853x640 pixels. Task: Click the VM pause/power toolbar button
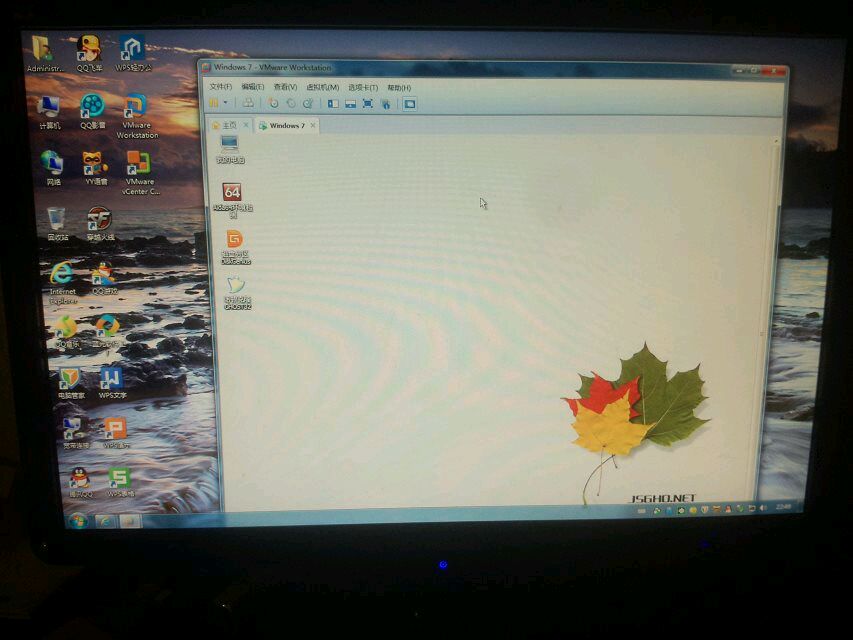[x=214, y=103]
